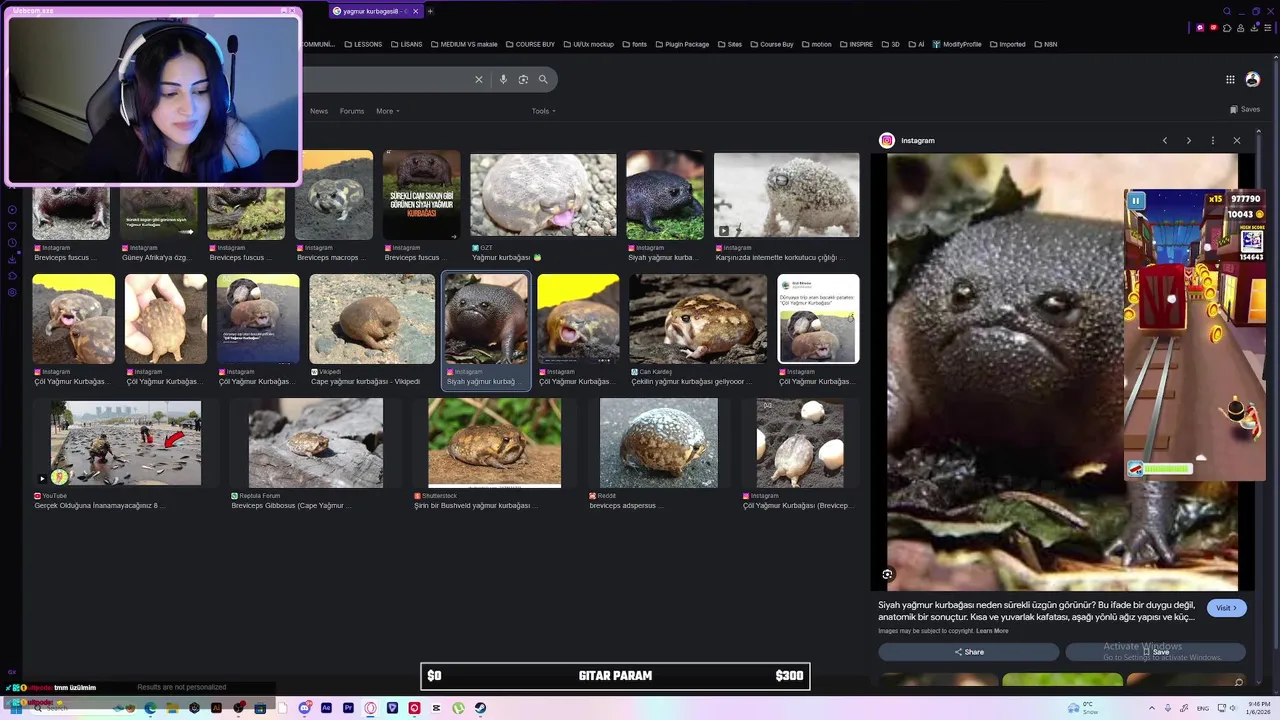Screen dimensions: 1280x720
Task: Open the Reptile Forum Breviceps Gibbosus thumbnail
Action: pyautogui.click(x=316, y=443)
